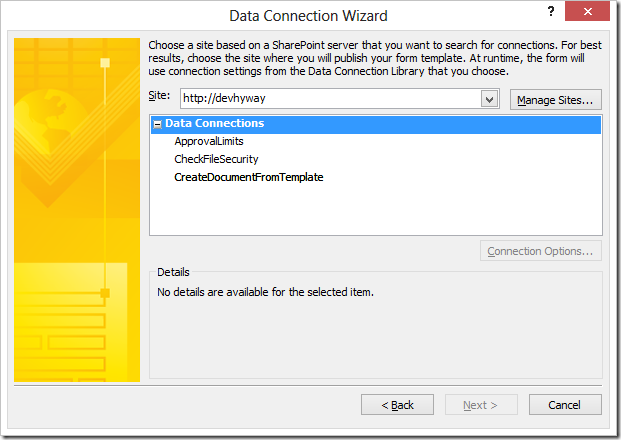The width and height of the screenshot is (621, 440).
Task: Click the Help question mark icon
Action: click(551, 11)
